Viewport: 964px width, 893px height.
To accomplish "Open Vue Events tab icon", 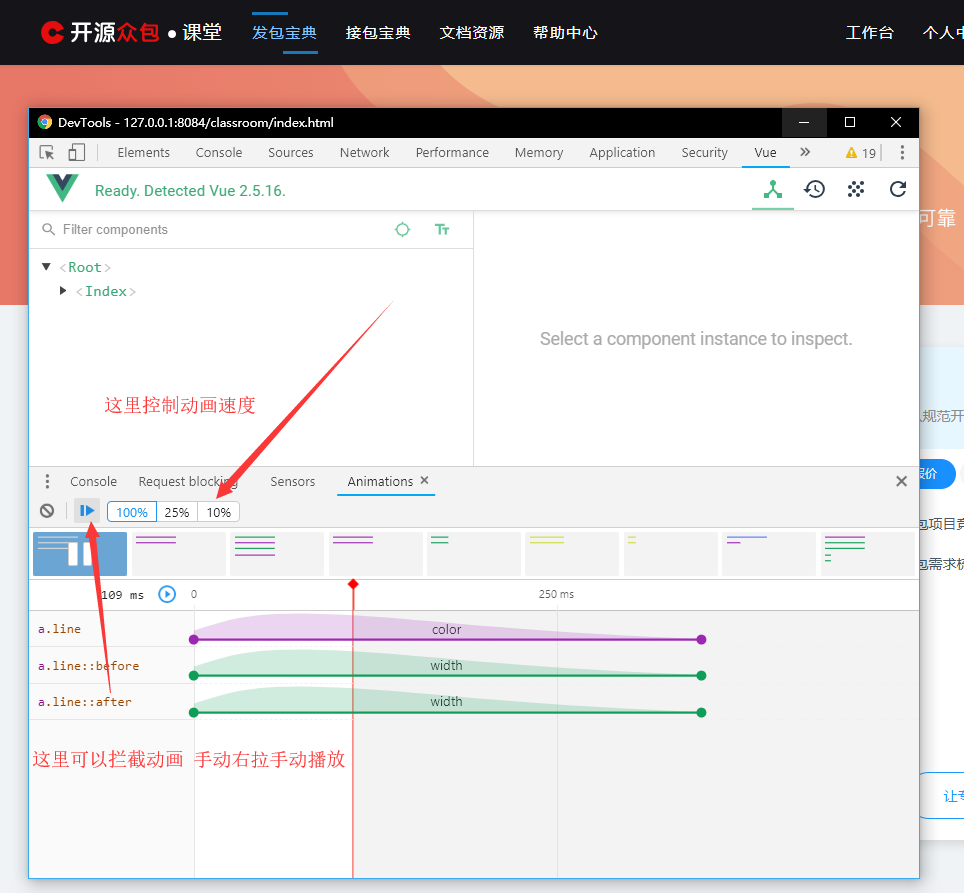I will (856, 189).
